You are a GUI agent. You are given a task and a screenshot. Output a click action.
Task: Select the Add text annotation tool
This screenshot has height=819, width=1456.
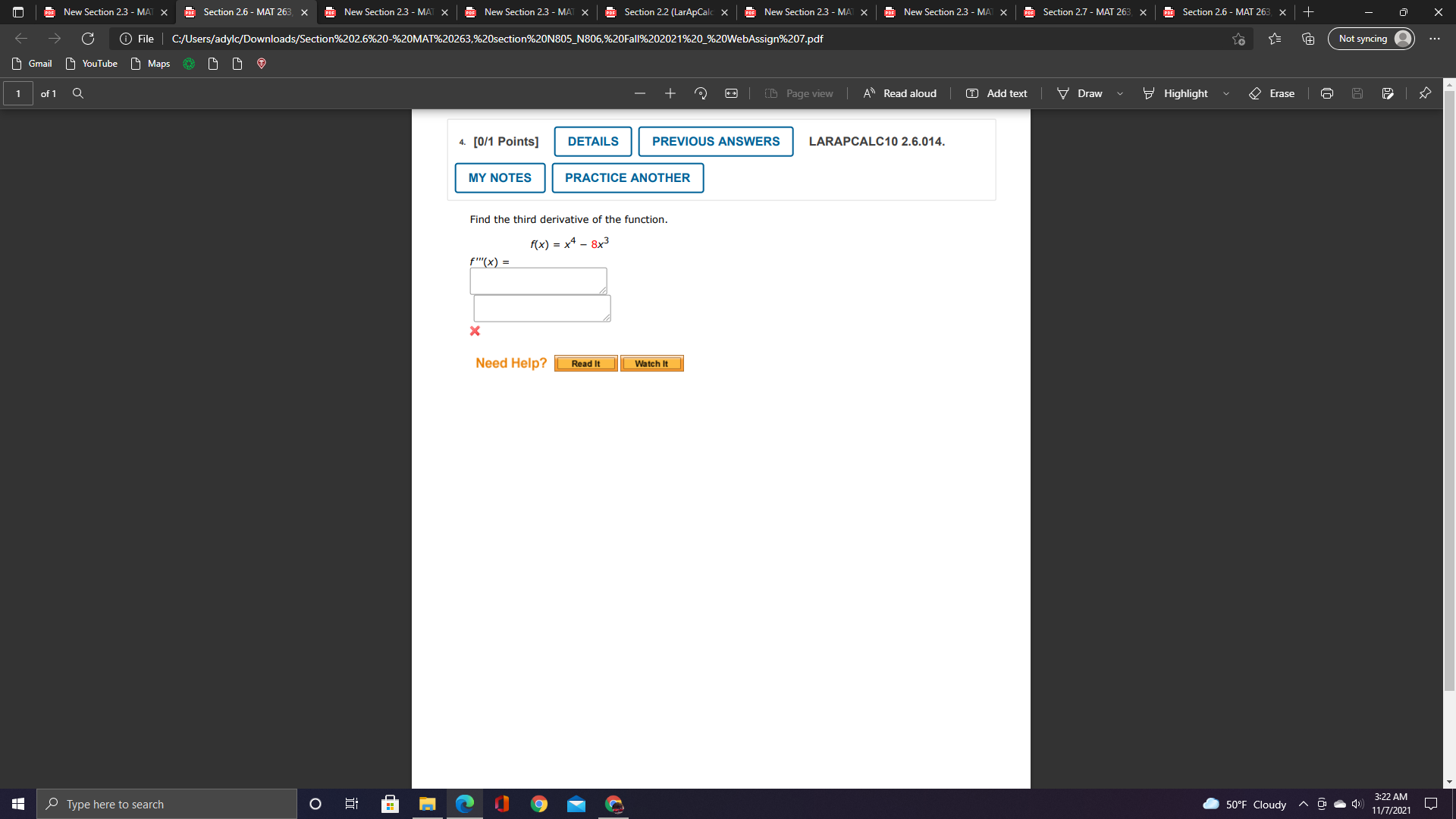[x=996, y=93]
